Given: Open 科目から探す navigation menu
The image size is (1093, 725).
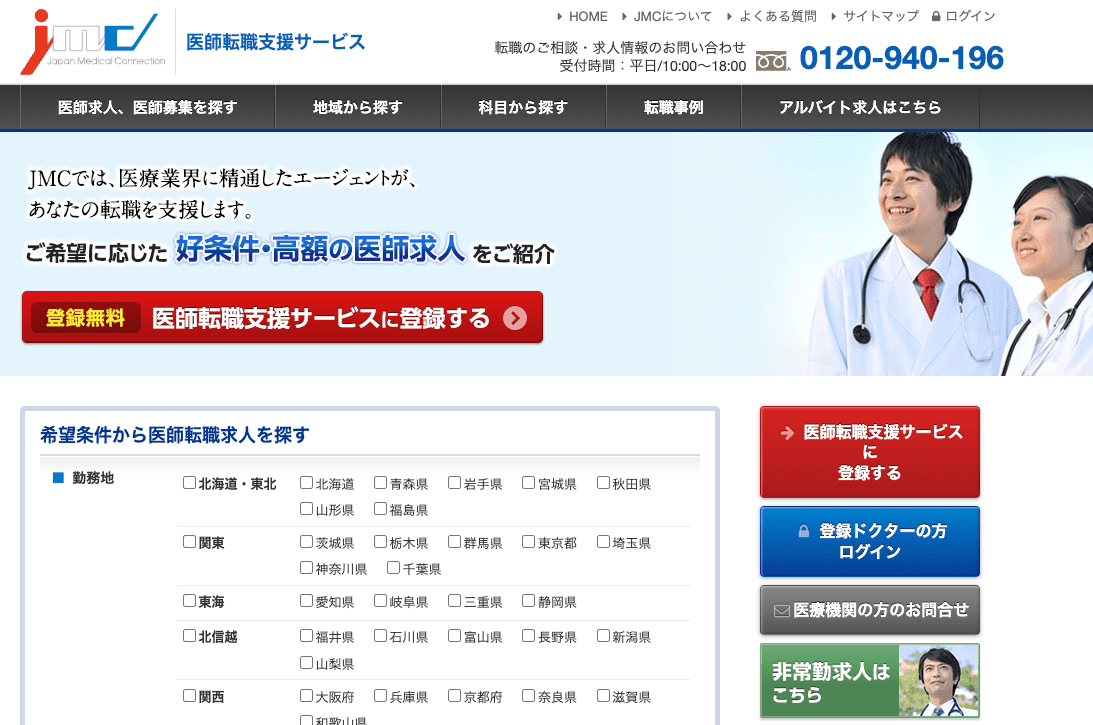Looking at the screenshot, I should point(523,108).
